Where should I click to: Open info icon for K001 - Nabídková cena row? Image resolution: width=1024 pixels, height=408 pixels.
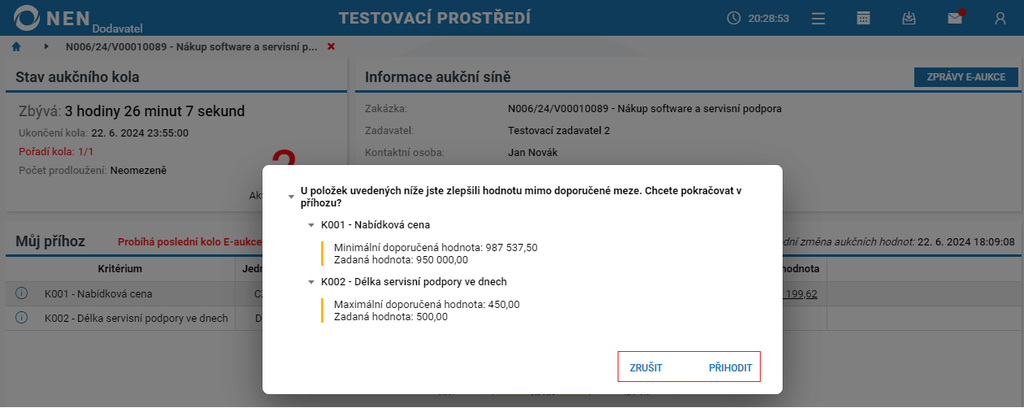[x=21, y=294]
